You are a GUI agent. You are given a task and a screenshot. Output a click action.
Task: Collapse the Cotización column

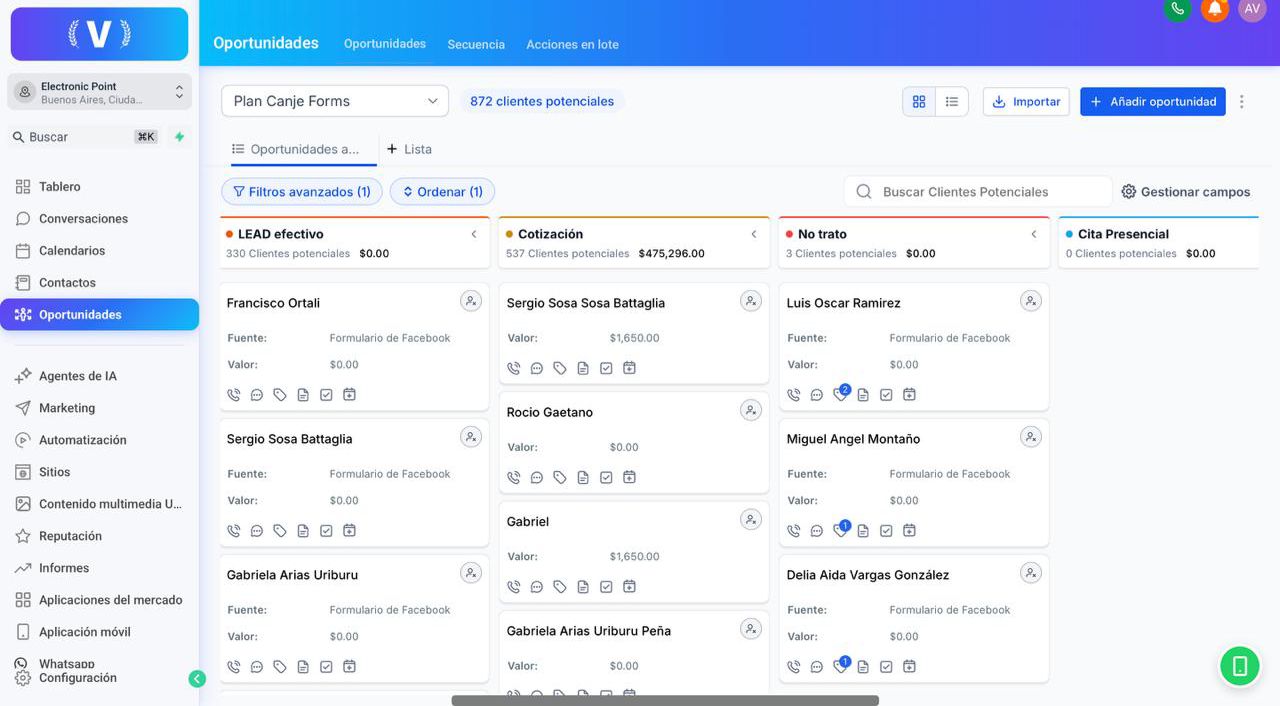click(754, 234)
